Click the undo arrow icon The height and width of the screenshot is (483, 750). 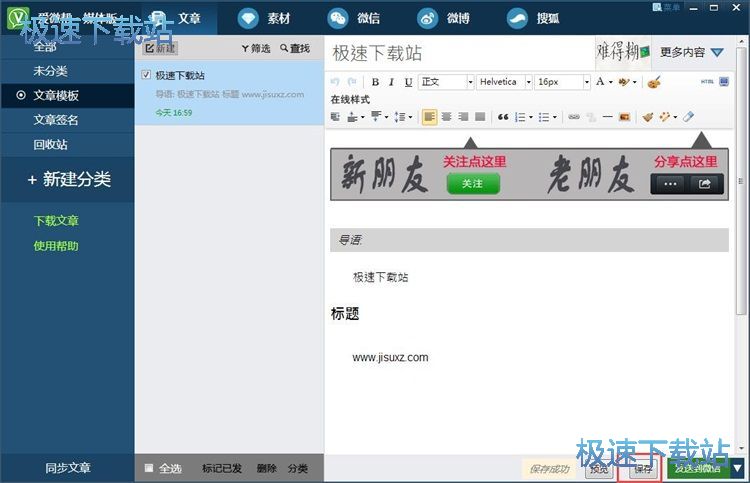335,82
